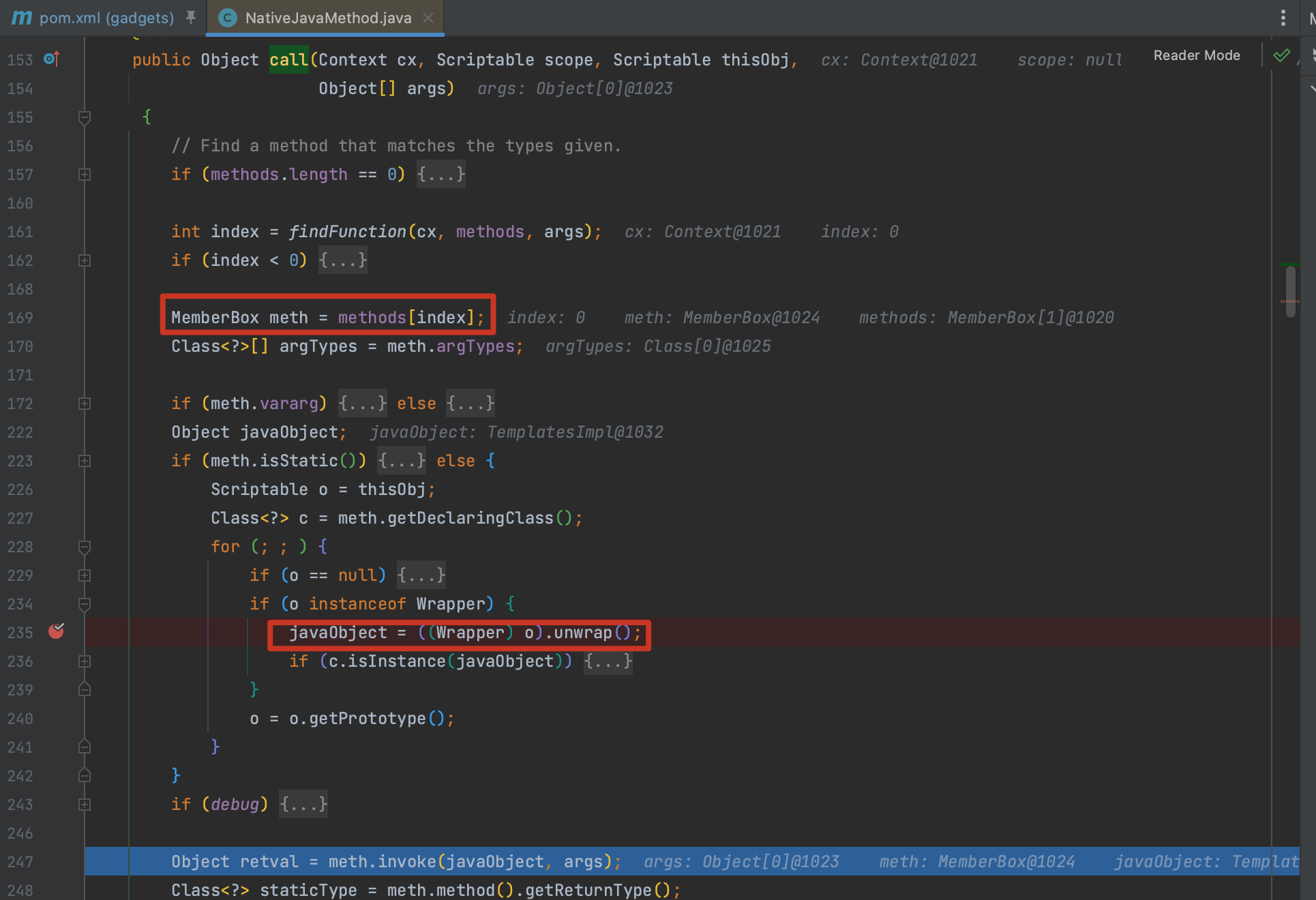
Task: Click the fold end marker at line 239
Action: coord(85,689)
